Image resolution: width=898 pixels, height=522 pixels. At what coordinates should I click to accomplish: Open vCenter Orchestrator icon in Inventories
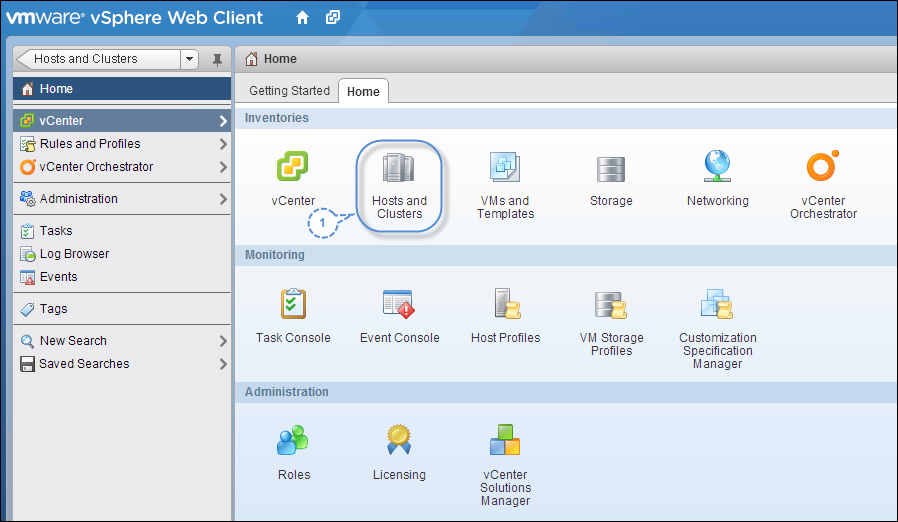coord(823,166)
